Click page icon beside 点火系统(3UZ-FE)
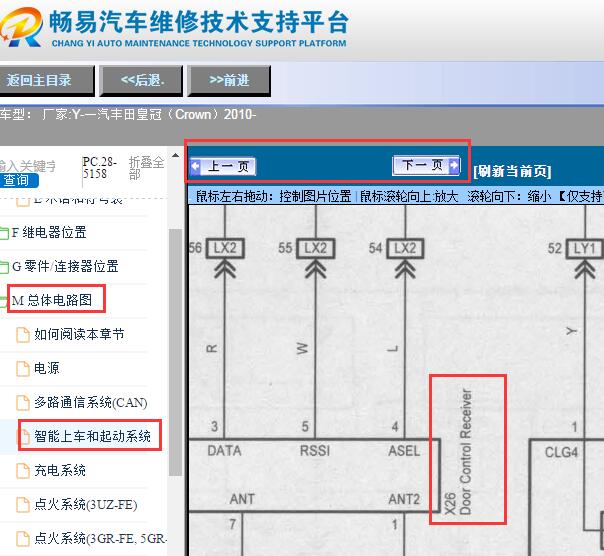This screenshot has height=556, width=604. (x=23, y=505)
